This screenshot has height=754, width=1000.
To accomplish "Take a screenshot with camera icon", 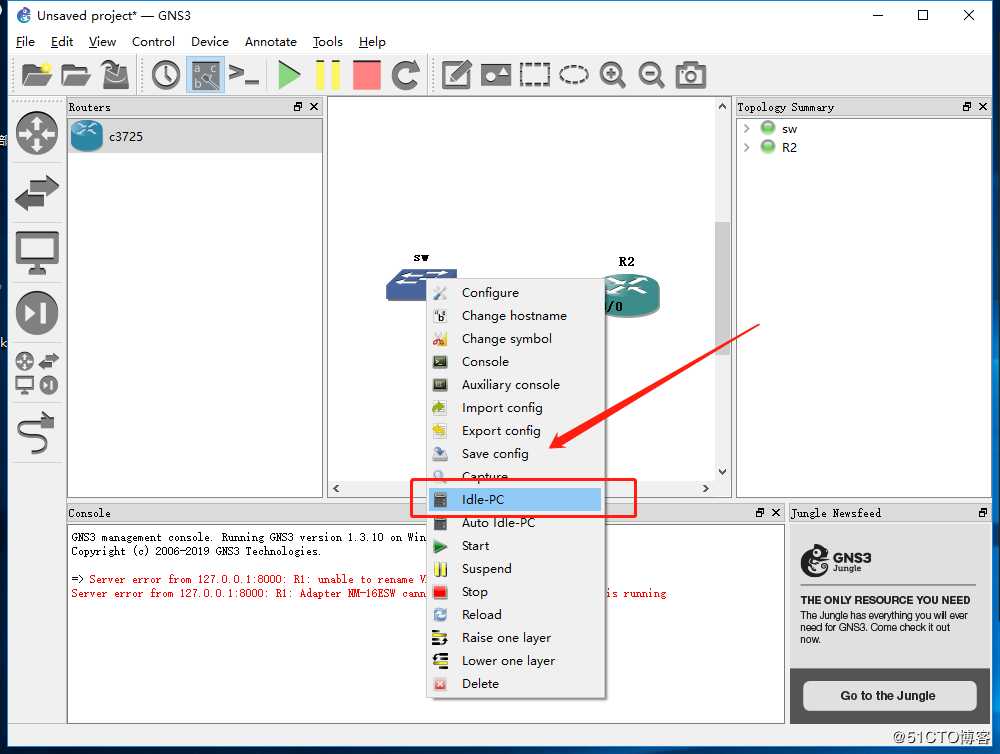I will point(691,75).
